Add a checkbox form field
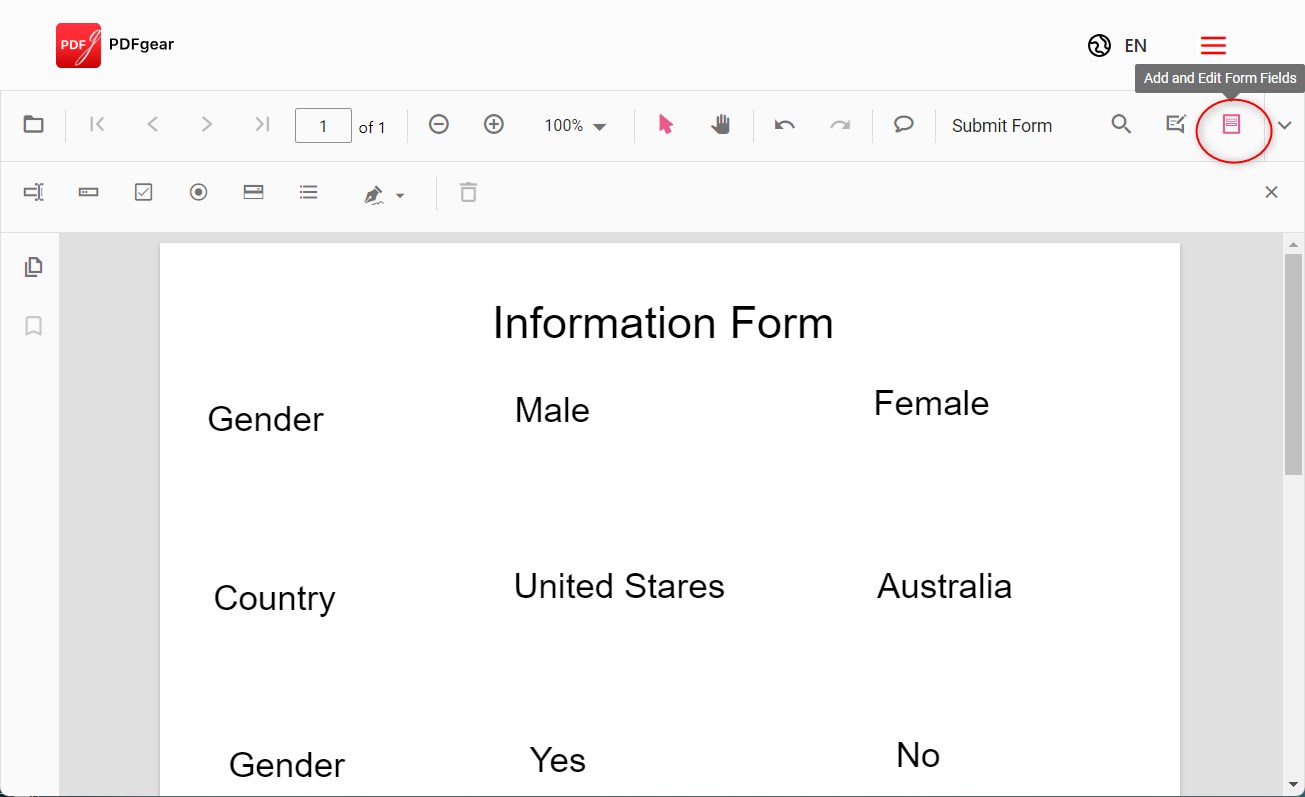Image resolution: width=1305 pixels, height=797 pixels. tap(143, 192)
